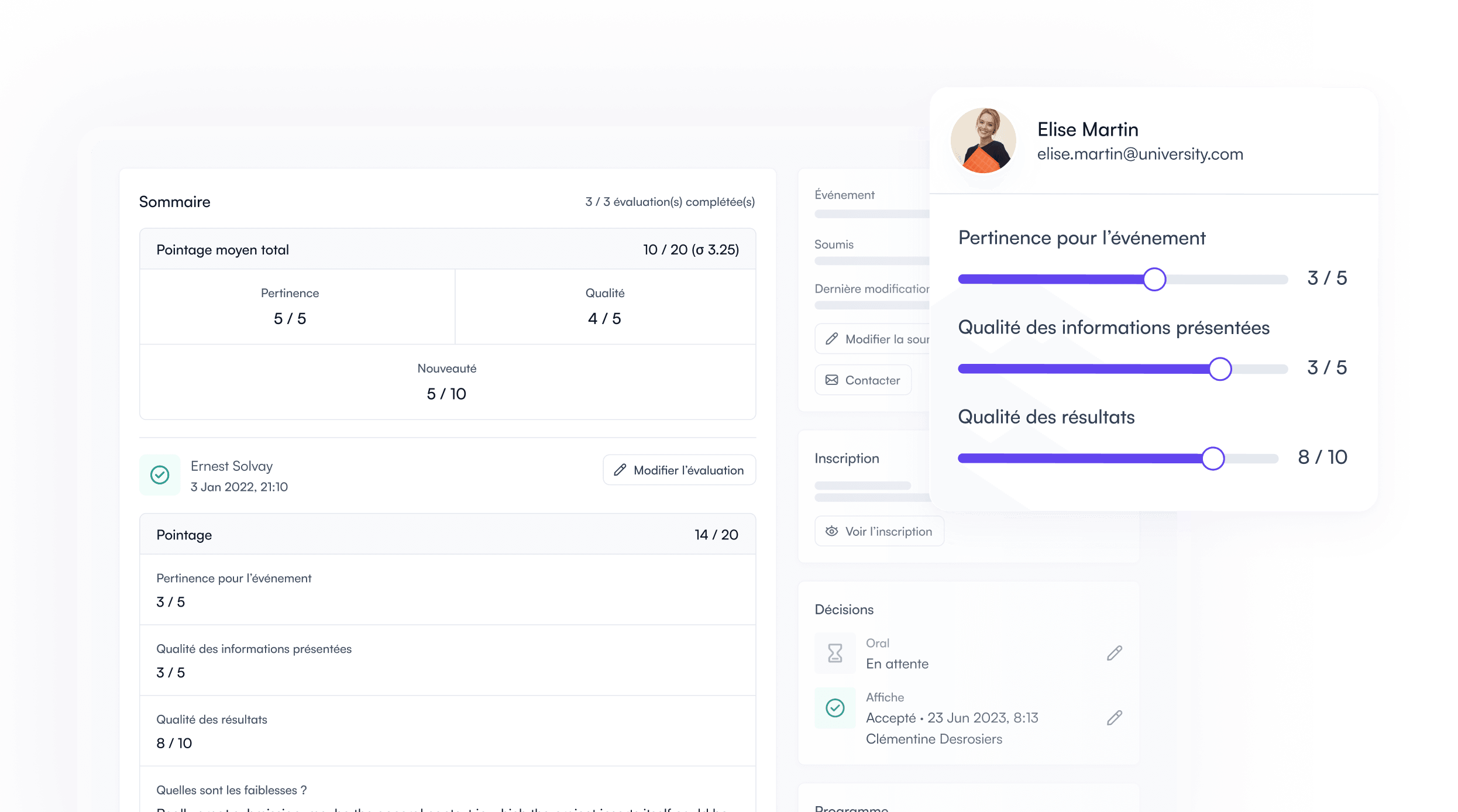The image size is (1458, 812).
Task: Click Elise Martin's avatar photo
Action: 984,140
